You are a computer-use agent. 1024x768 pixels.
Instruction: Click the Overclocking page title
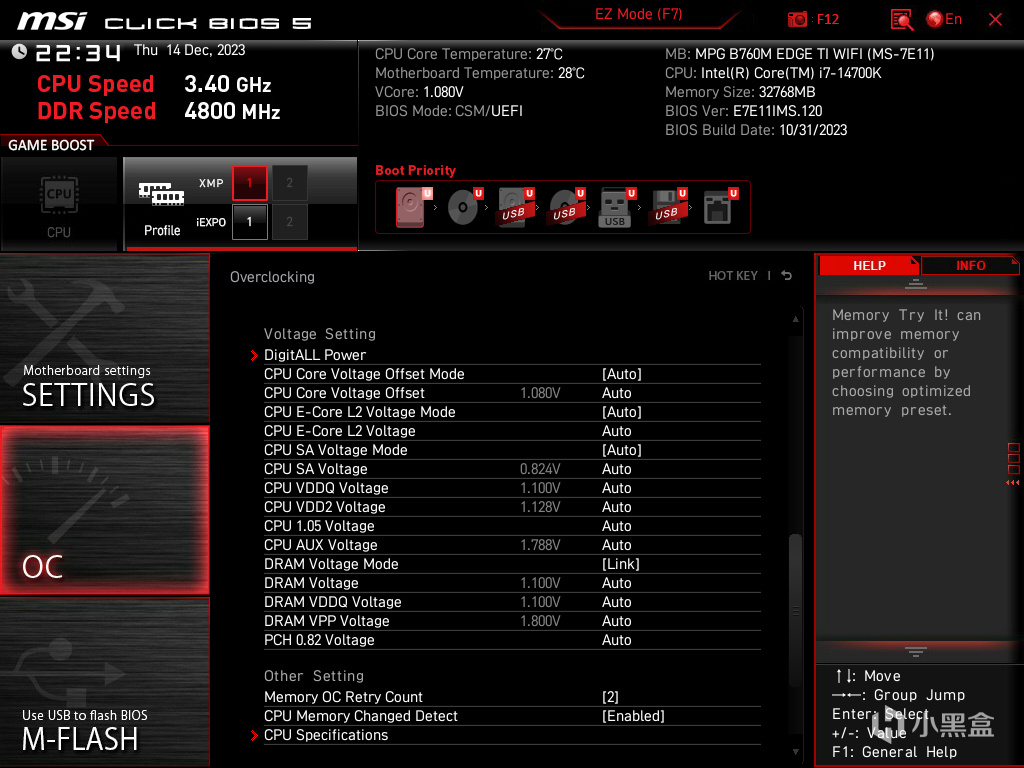272,276
